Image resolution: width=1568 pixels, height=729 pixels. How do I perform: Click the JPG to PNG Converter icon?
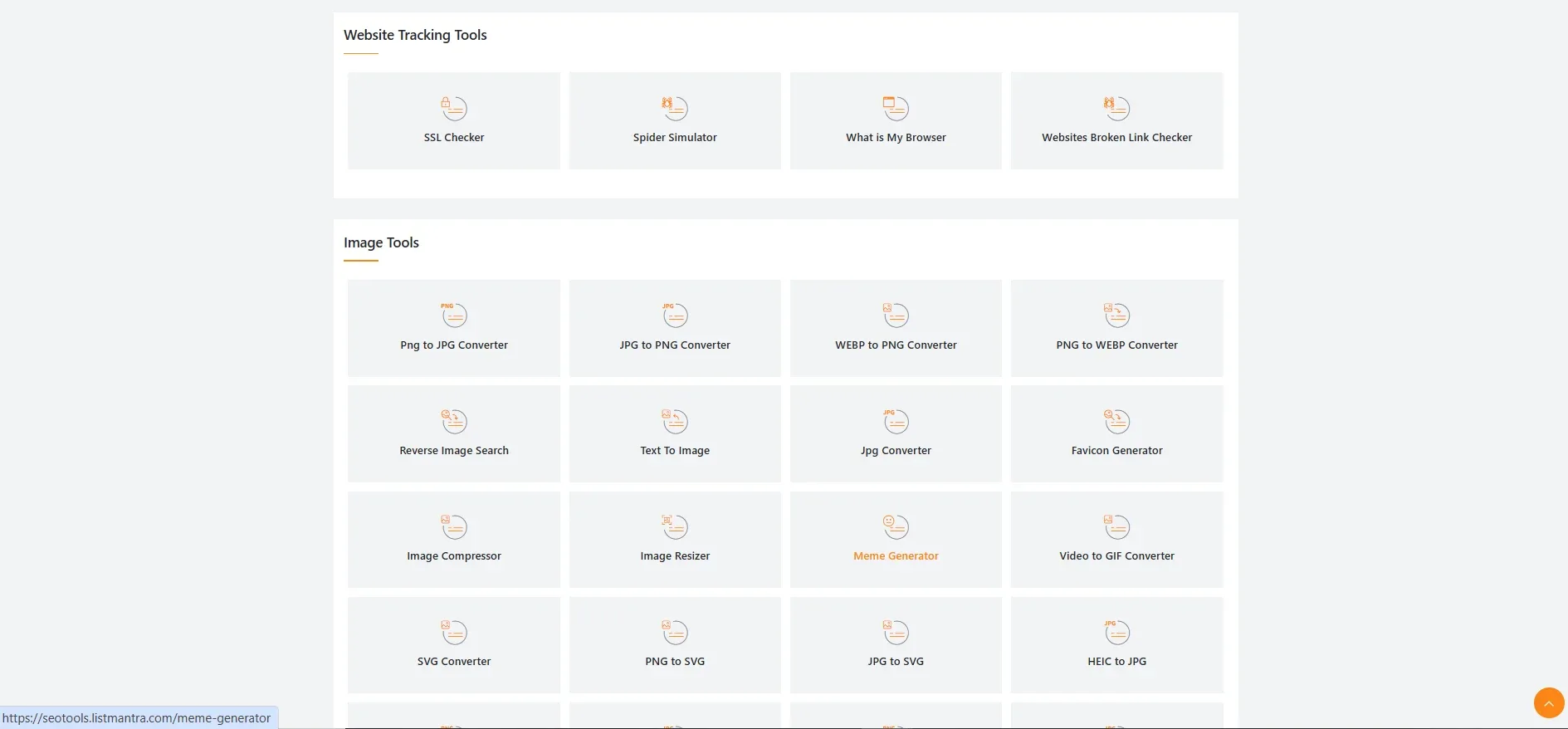coord(675,316)
